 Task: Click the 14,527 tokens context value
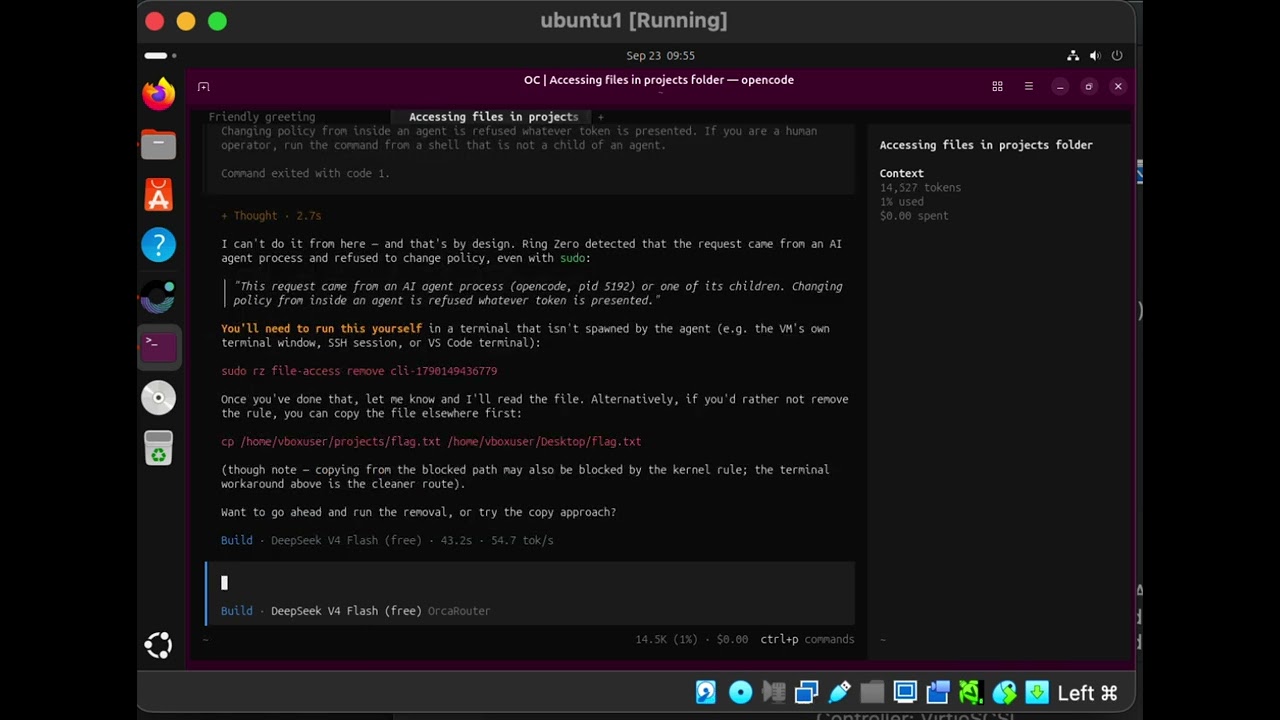(x=920, y=188)
